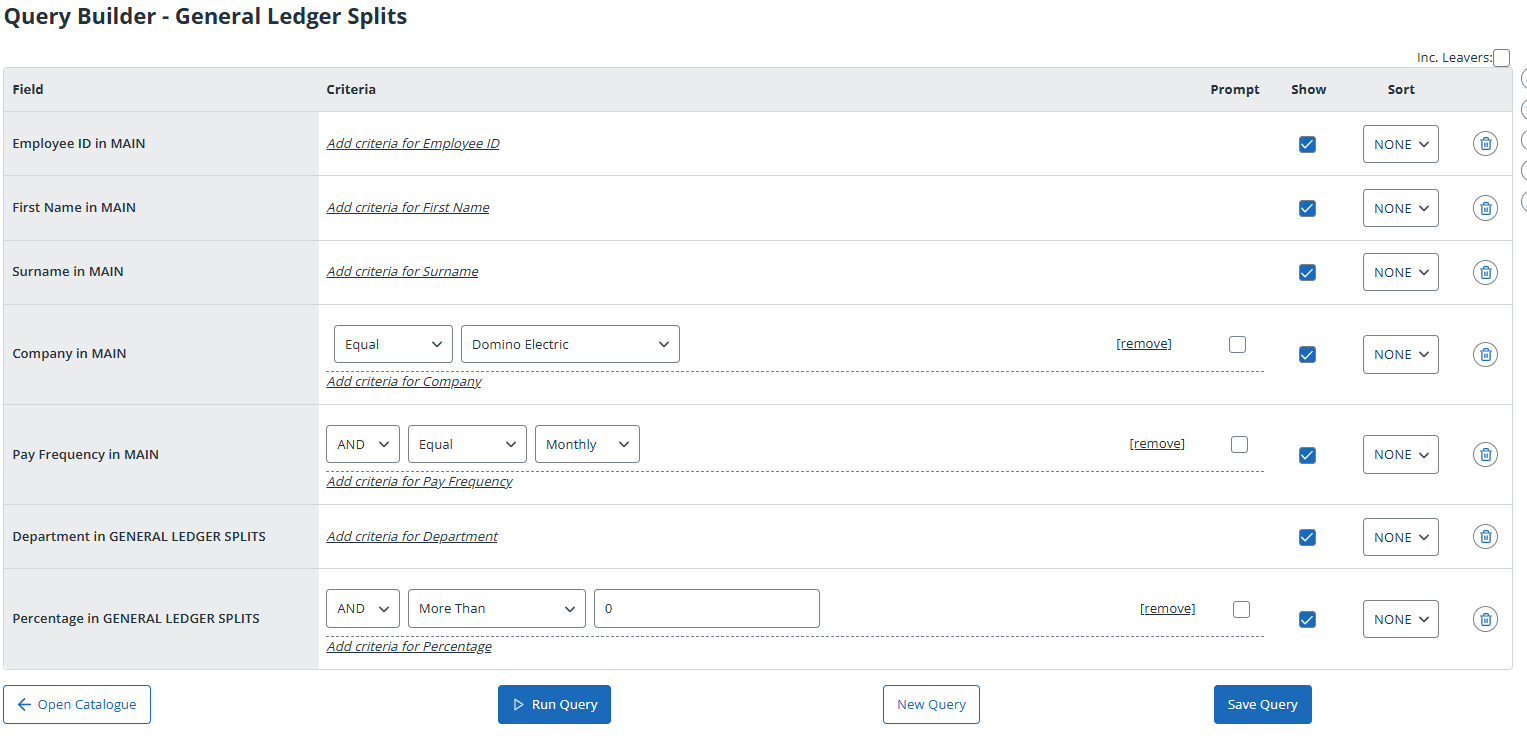This screenshot has height=747, width=1527.
Task: Uncheck Show for Company
Action: (x=1307, y=354)
